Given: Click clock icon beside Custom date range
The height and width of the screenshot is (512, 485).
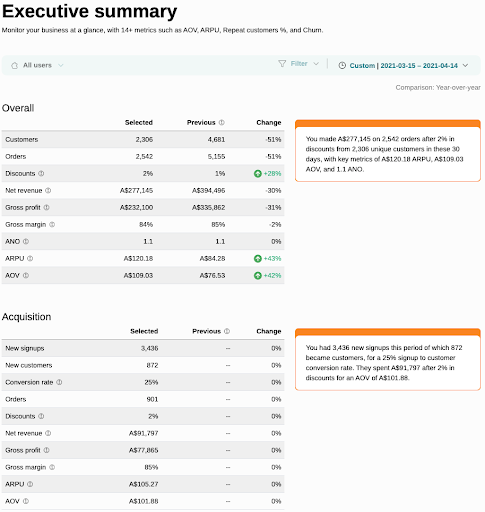Looking at the screenshot, I should (342, 65).
